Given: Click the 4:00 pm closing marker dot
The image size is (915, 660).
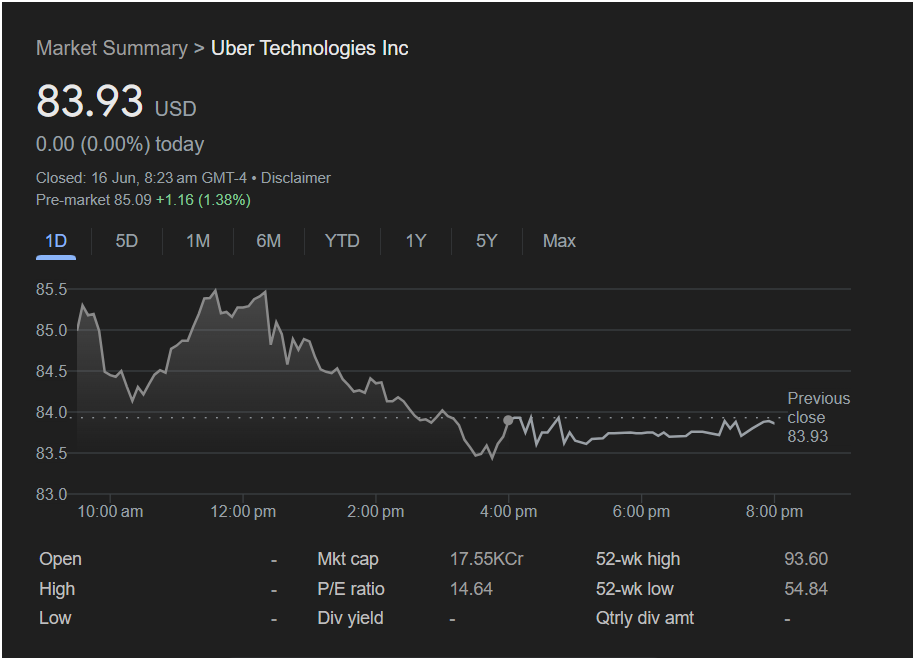Looking at the screenshot, I should pos(508,420).
